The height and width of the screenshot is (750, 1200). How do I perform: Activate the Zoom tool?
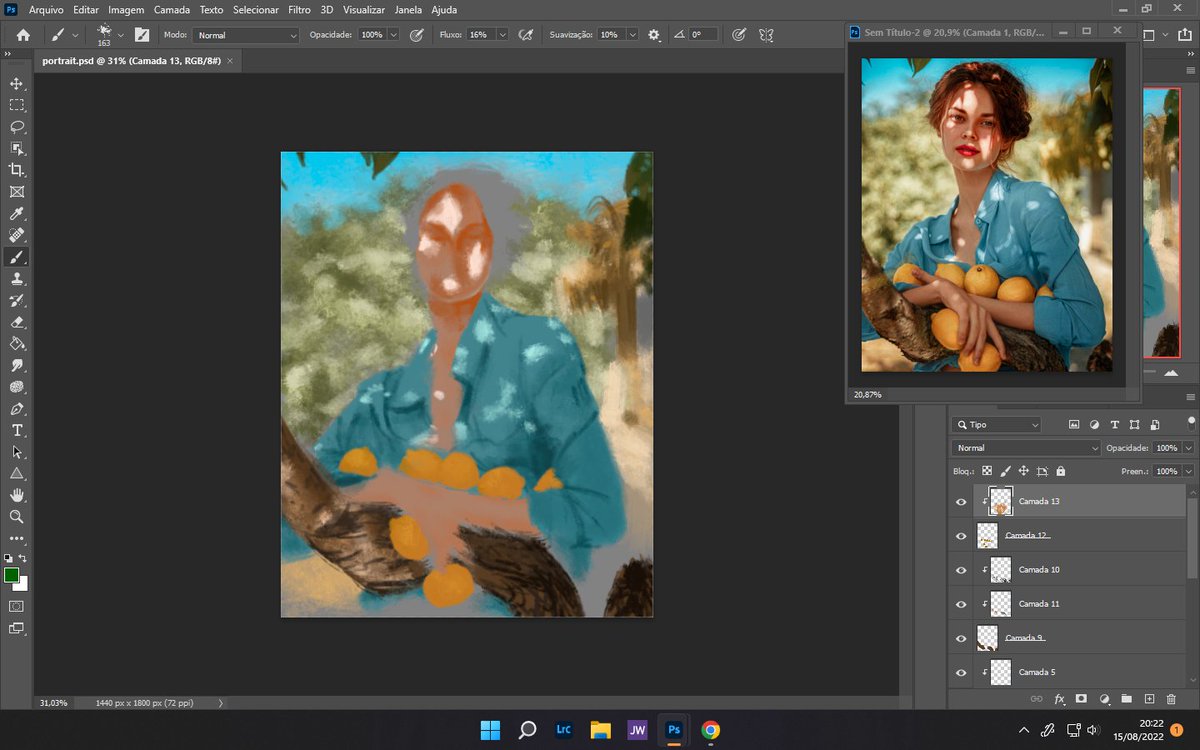(x=16, y=517)
